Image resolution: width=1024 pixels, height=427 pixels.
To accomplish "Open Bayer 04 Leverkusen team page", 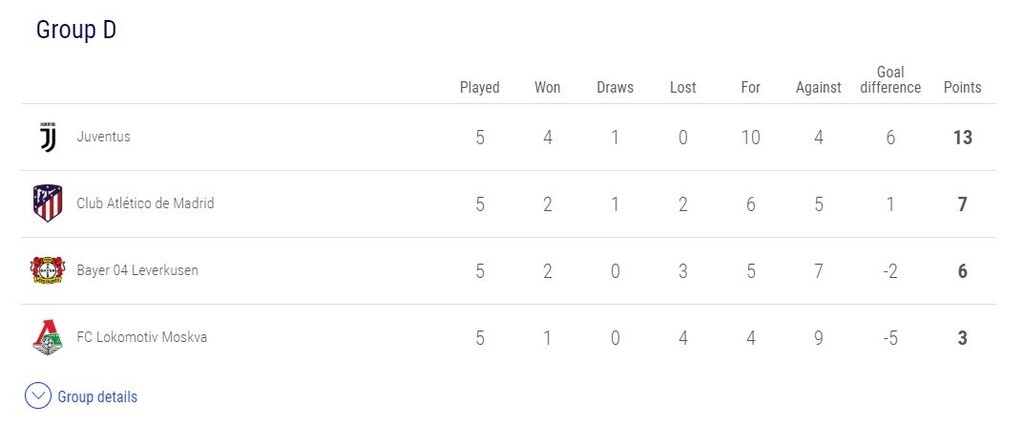I will tap(137, 270).
